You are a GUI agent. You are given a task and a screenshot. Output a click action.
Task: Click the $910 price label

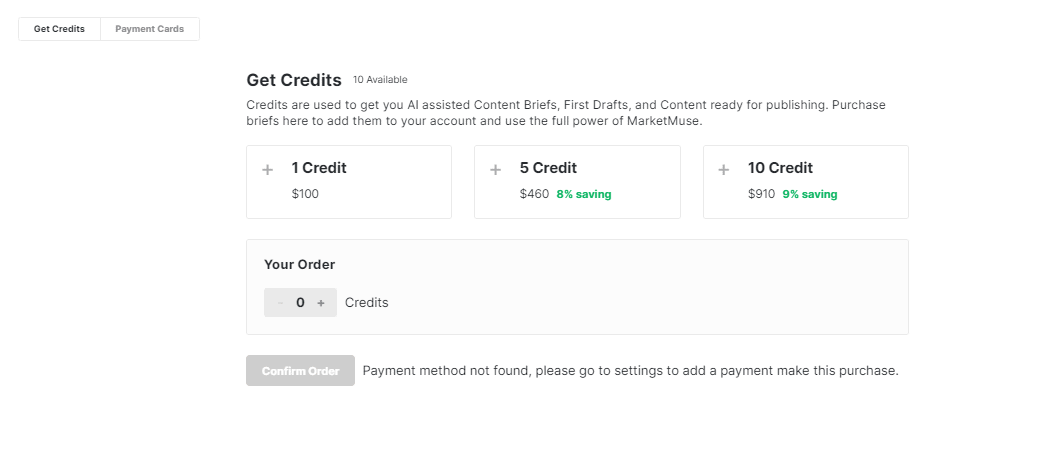[x=761, y=194]
